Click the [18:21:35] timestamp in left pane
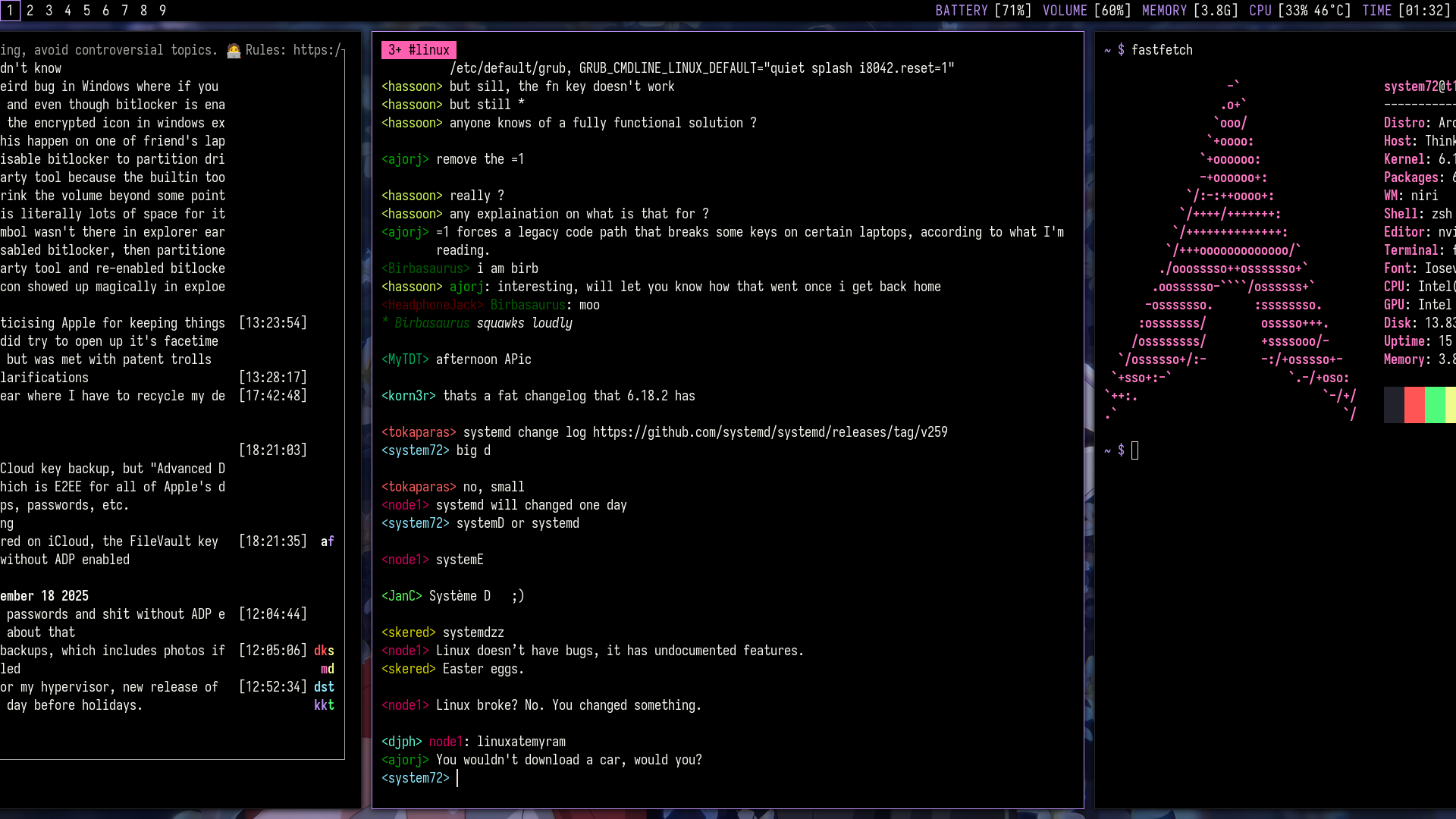 tap(273, 541)
